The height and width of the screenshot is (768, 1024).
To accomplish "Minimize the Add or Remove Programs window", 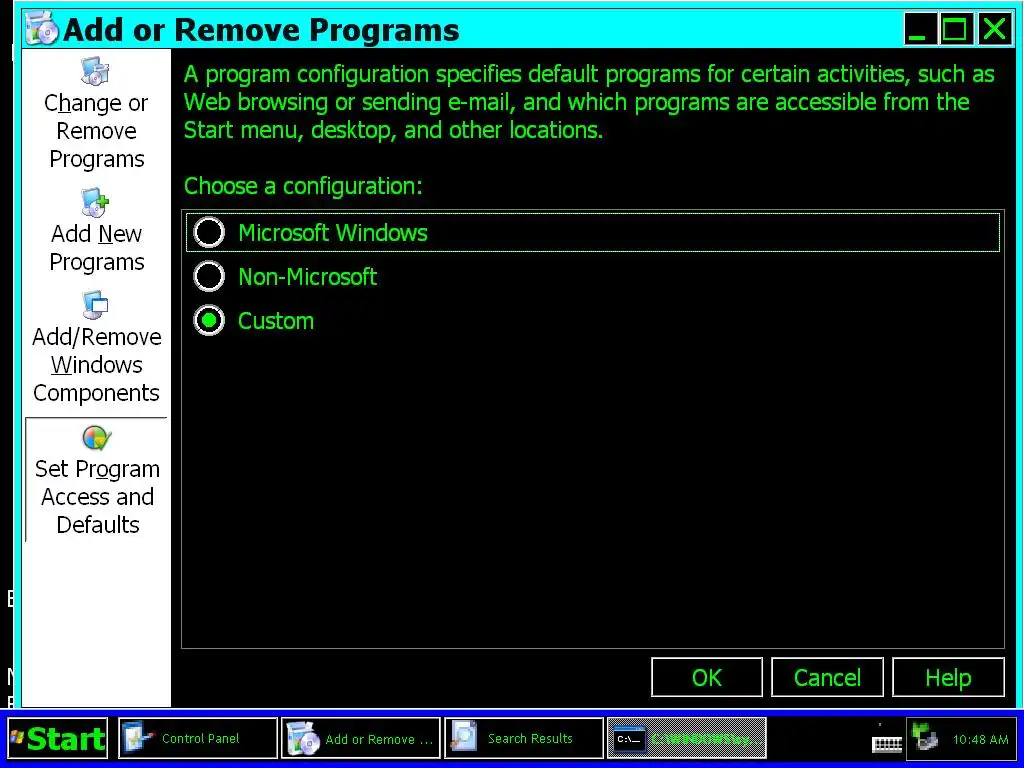I will 918,29.
